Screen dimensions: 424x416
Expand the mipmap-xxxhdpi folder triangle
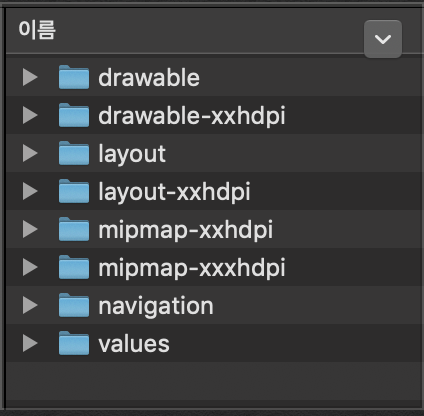click(30, 267)
